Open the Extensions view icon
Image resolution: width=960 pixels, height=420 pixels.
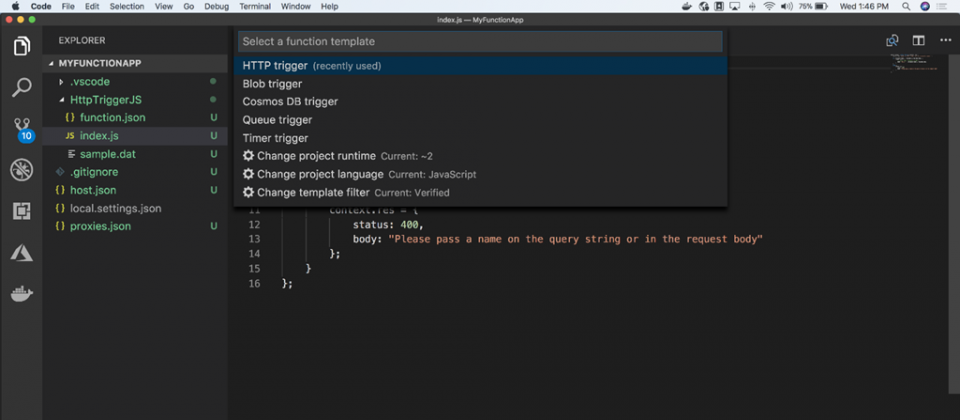point(21,212)
